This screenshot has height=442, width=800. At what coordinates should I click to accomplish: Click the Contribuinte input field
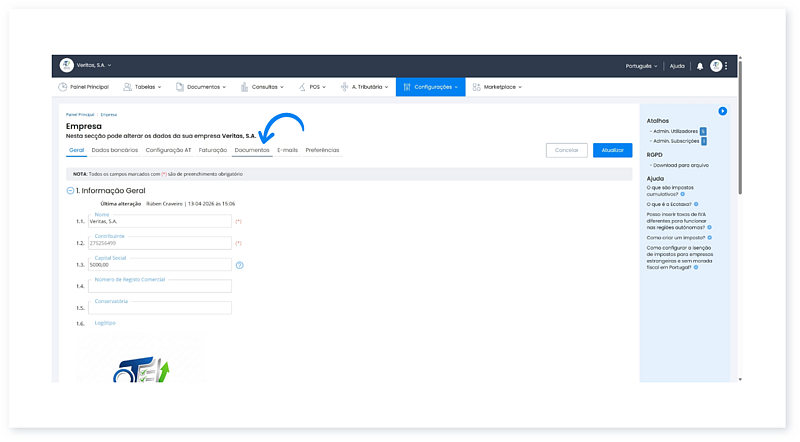[160, 243]
